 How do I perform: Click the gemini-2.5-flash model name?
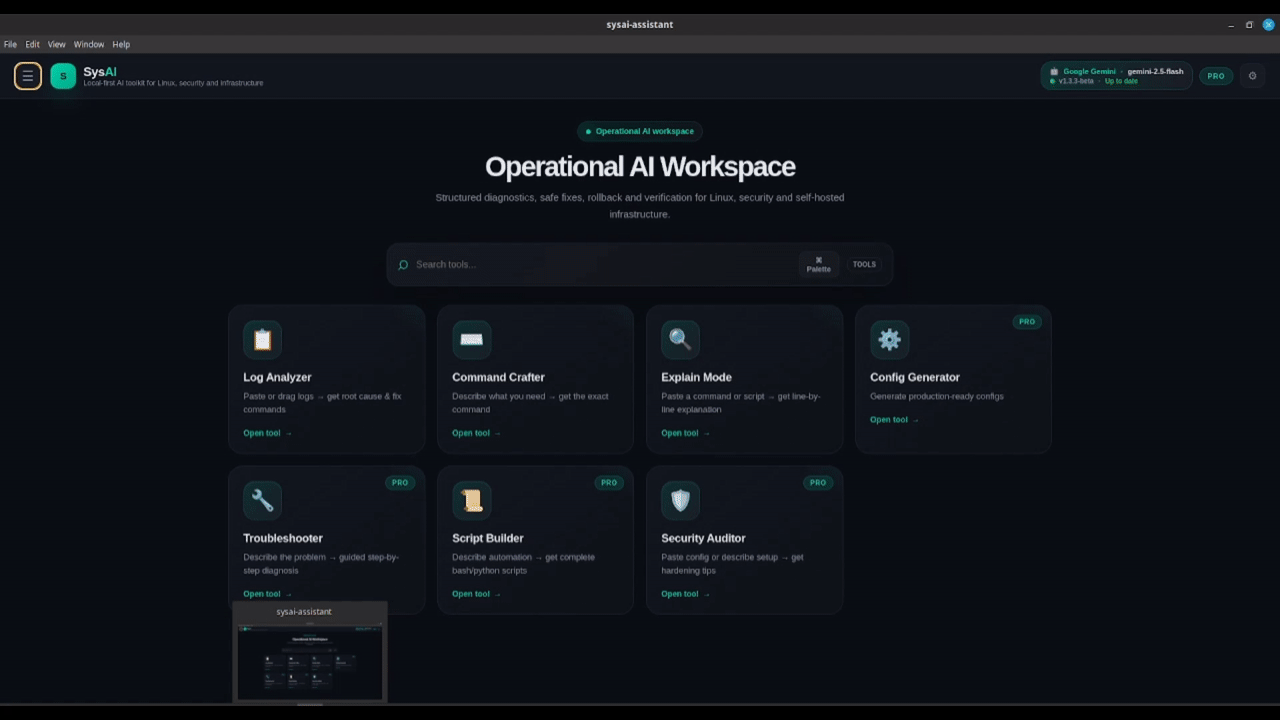click(1155, 72)
